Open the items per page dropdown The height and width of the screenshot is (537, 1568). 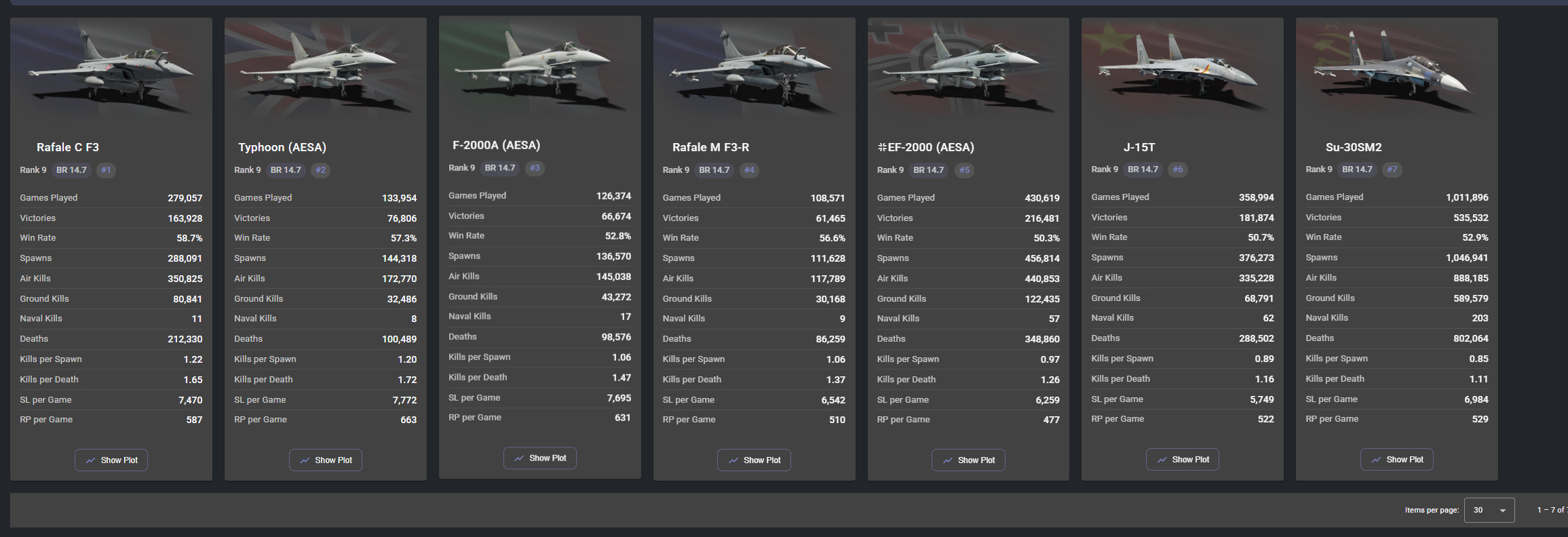pos(1489,510)
